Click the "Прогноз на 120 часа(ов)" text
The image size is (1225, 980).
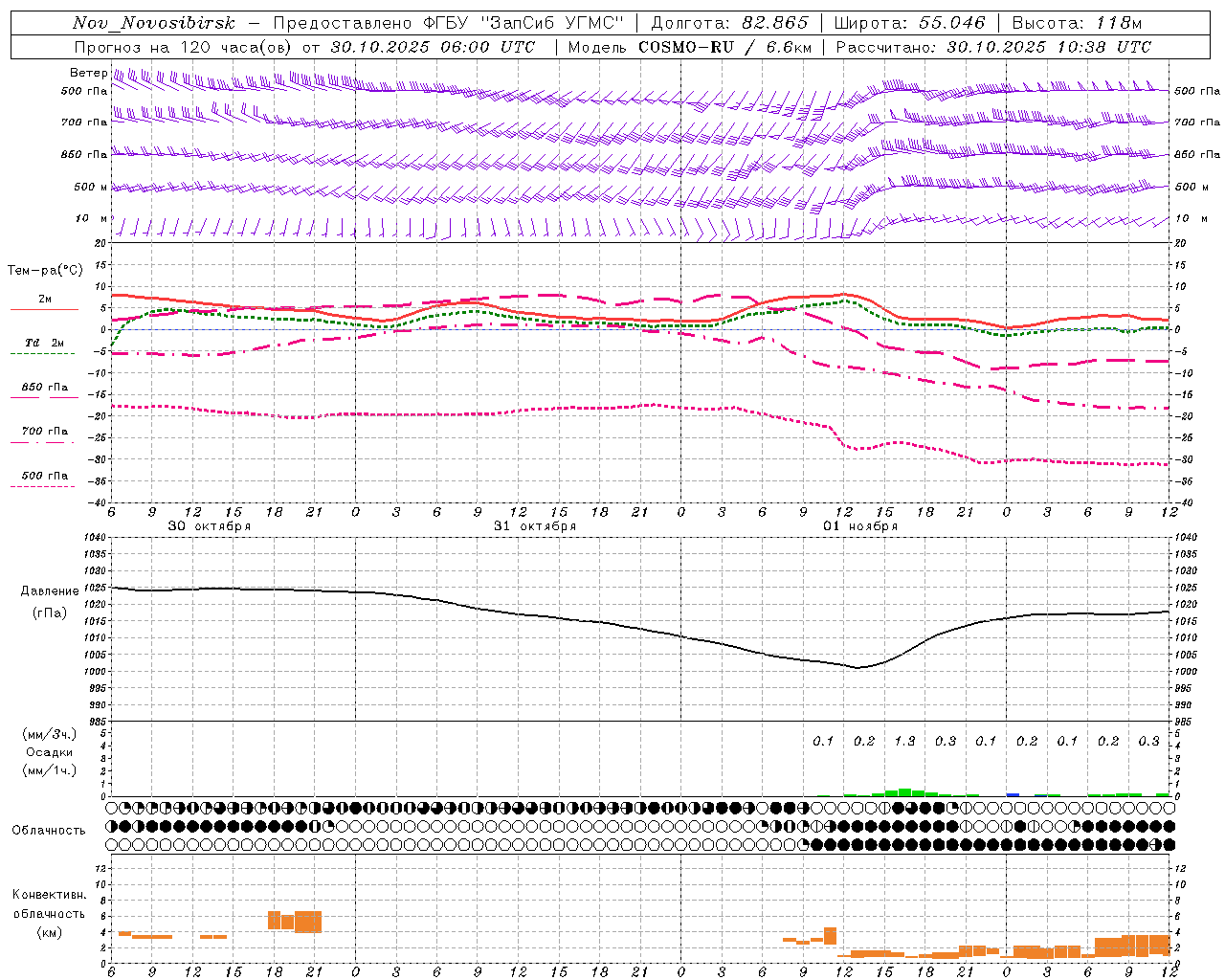[x=185, y=47]
